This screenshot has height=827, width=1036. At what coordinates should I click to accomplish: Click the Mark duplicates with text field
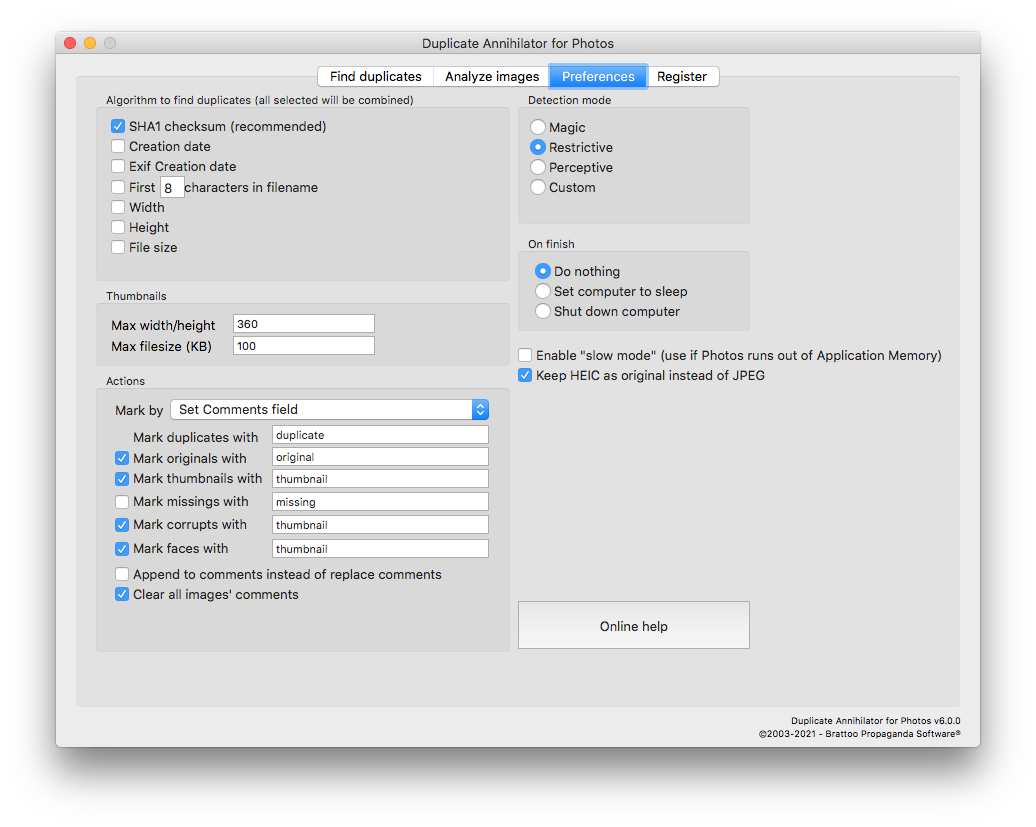tap(380, 435)
